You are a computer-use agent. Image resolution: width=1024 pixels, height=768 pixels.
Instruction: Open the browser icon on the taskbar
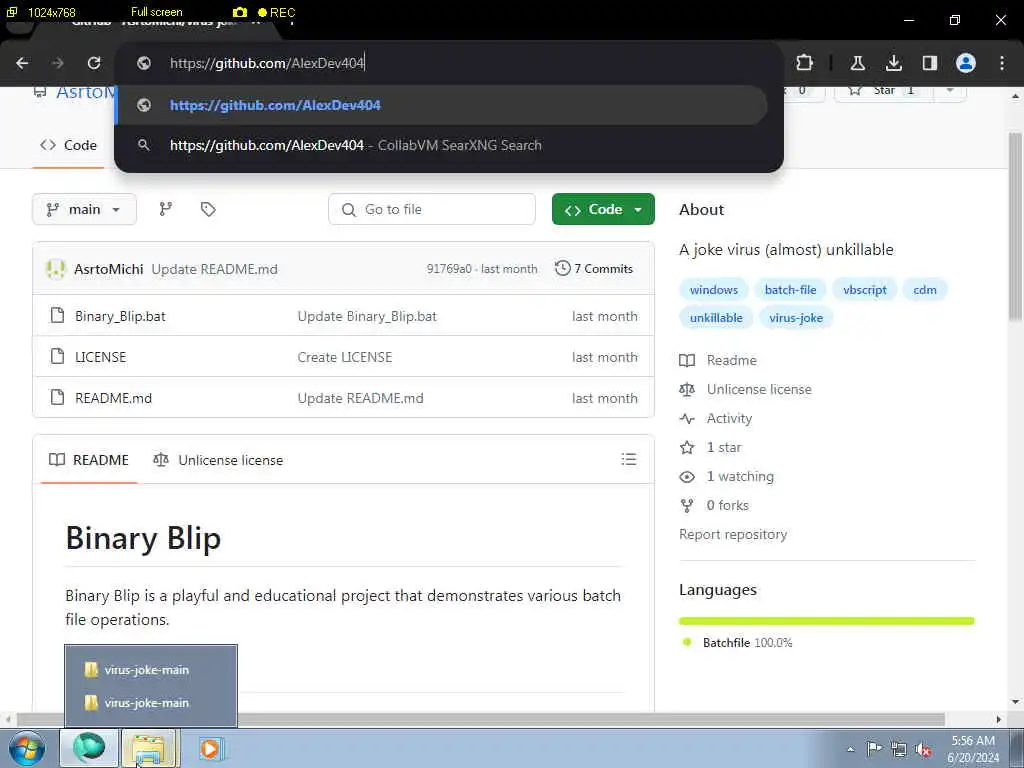coord(89,748)
